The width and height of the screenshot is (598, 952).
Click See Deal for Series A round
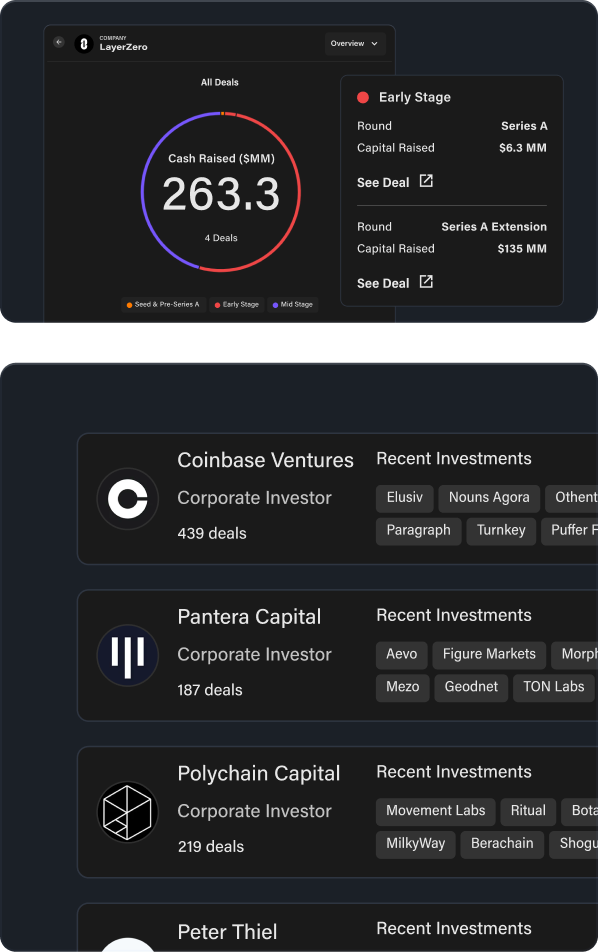point(383,182)
